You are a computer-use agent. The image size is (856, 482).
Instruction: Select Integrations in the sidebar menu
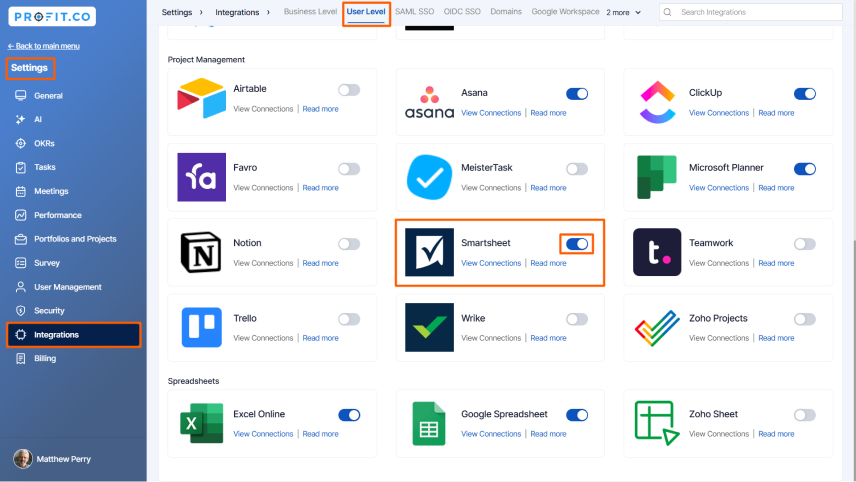pos(74,335)
